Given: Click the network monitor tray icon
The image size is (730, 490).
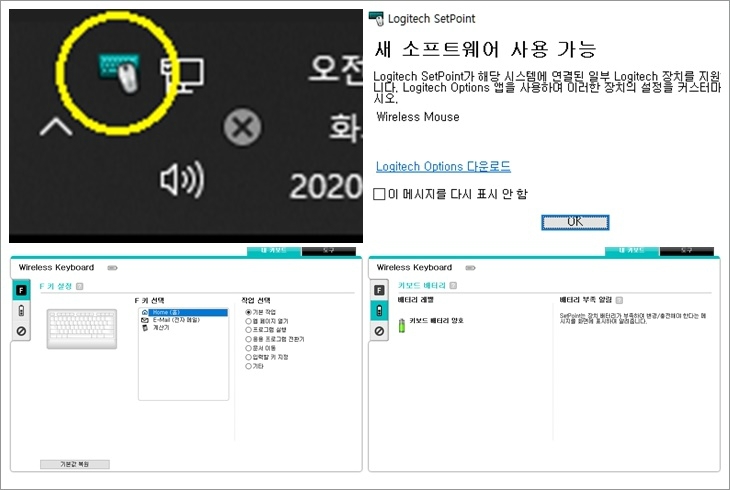Looking at the screenshot, I should 182,75.
